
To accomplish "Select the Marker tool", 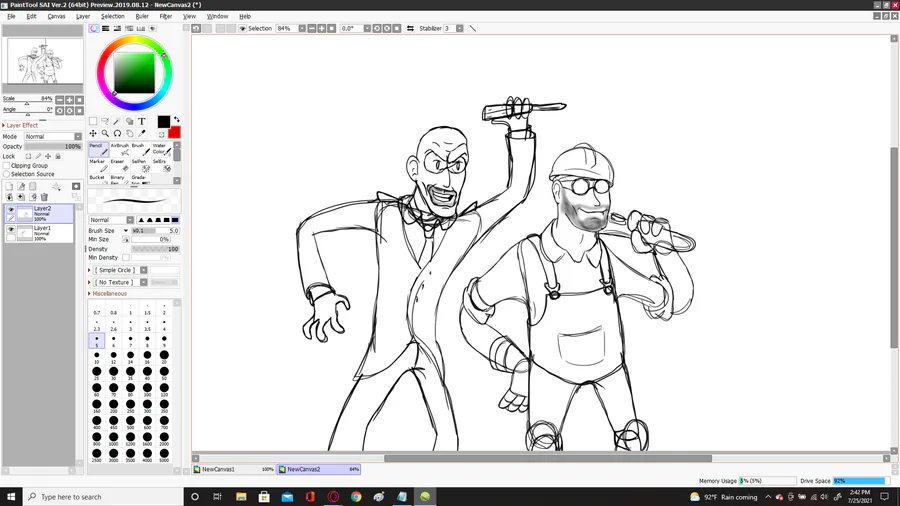I will click(x=99, y=165).
